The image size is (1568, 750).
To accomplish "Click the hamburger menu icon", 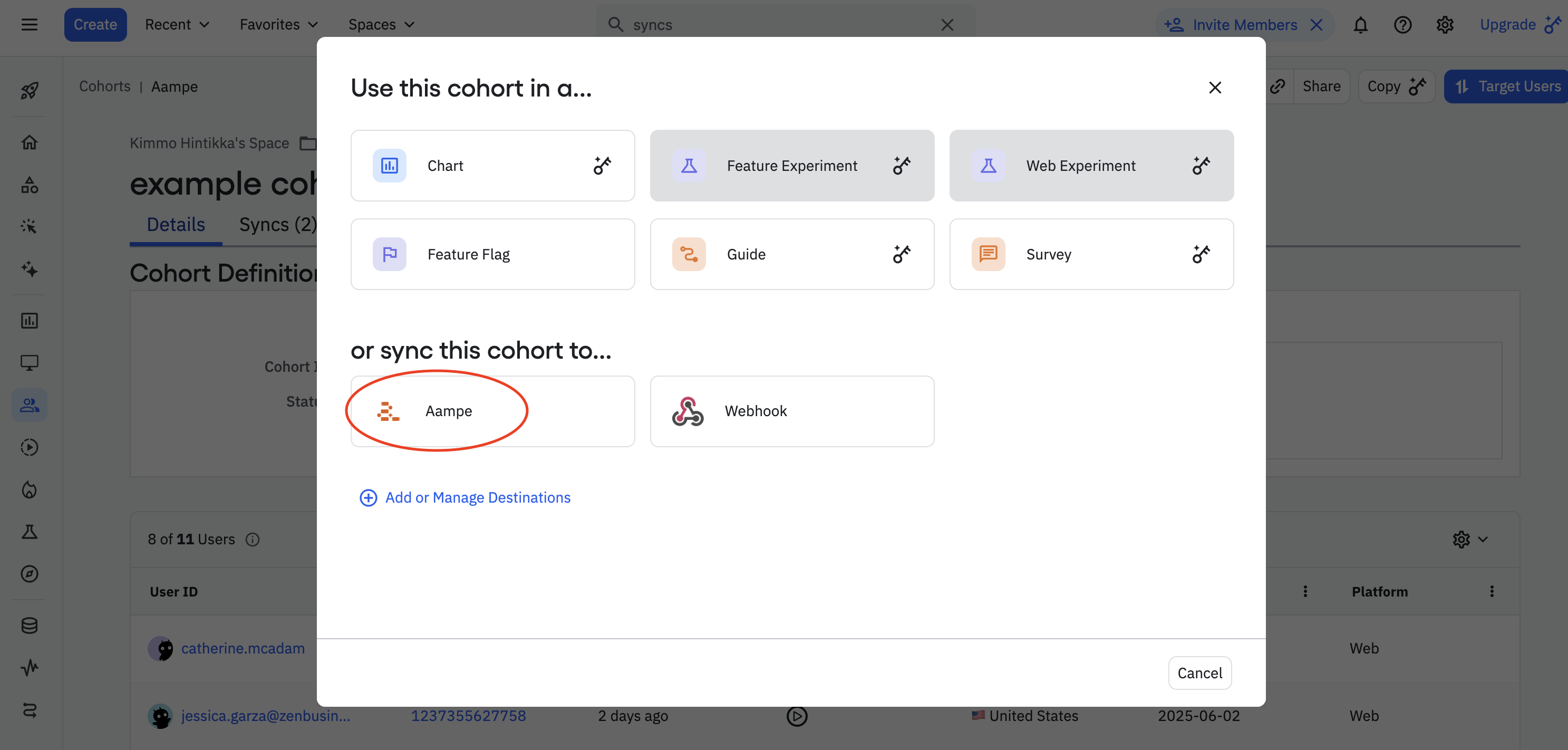I will point(29,25).
